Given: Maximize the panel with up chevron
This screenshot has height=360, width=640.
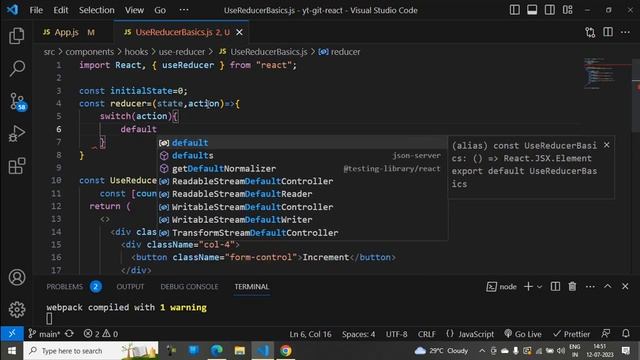Looking at the screenshot, I should (x=608, y=287).
